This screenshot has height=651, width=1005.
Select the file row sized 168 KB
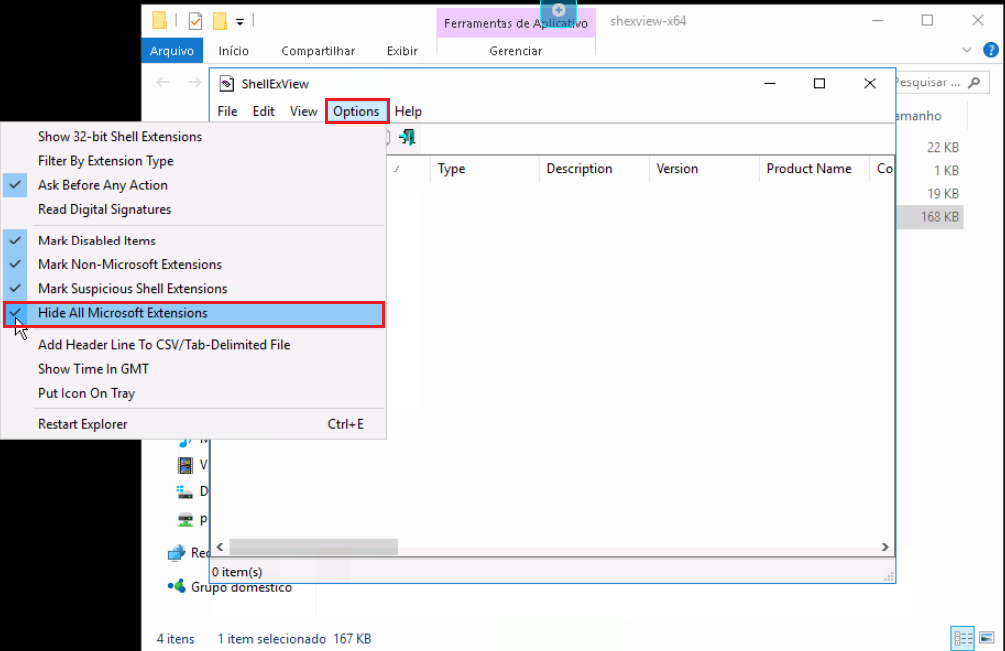tap(929, 217)
